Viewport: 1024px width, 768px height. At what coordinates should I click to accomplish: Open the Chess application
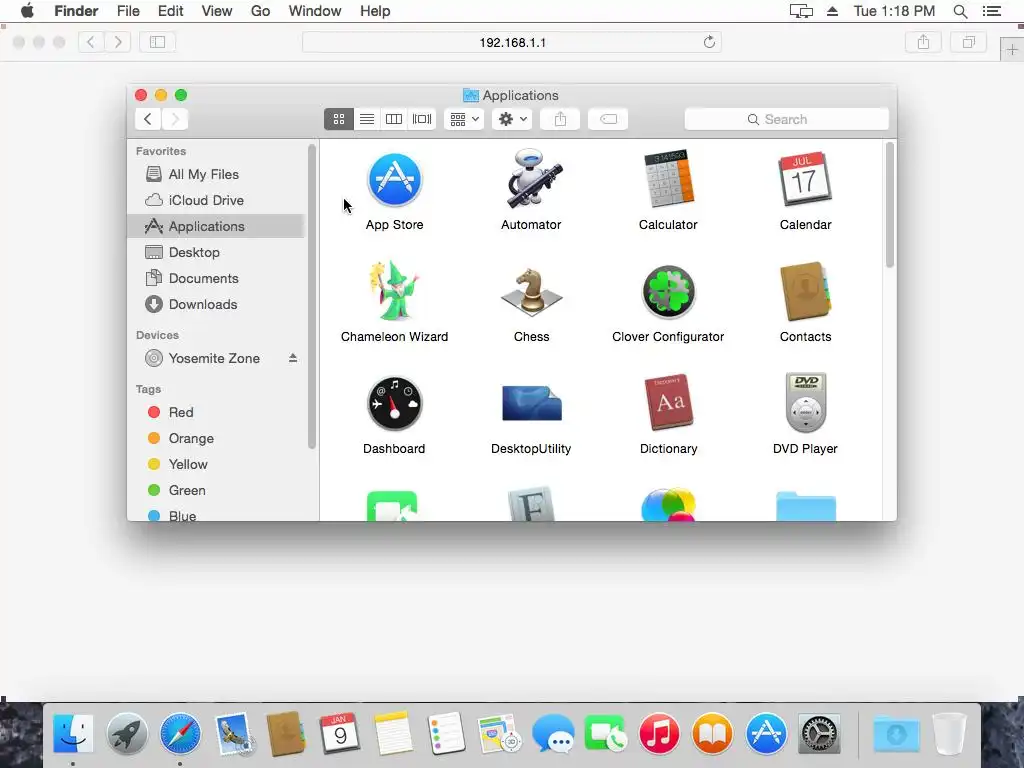coord(532,293)
